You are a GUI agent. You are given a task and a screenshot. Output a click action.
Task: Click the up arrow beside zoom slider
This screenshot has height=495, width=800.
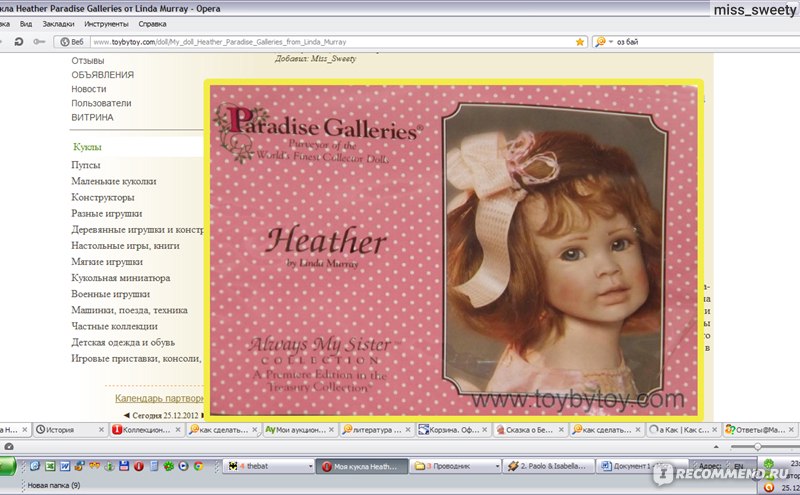click(x=716, y=447)
